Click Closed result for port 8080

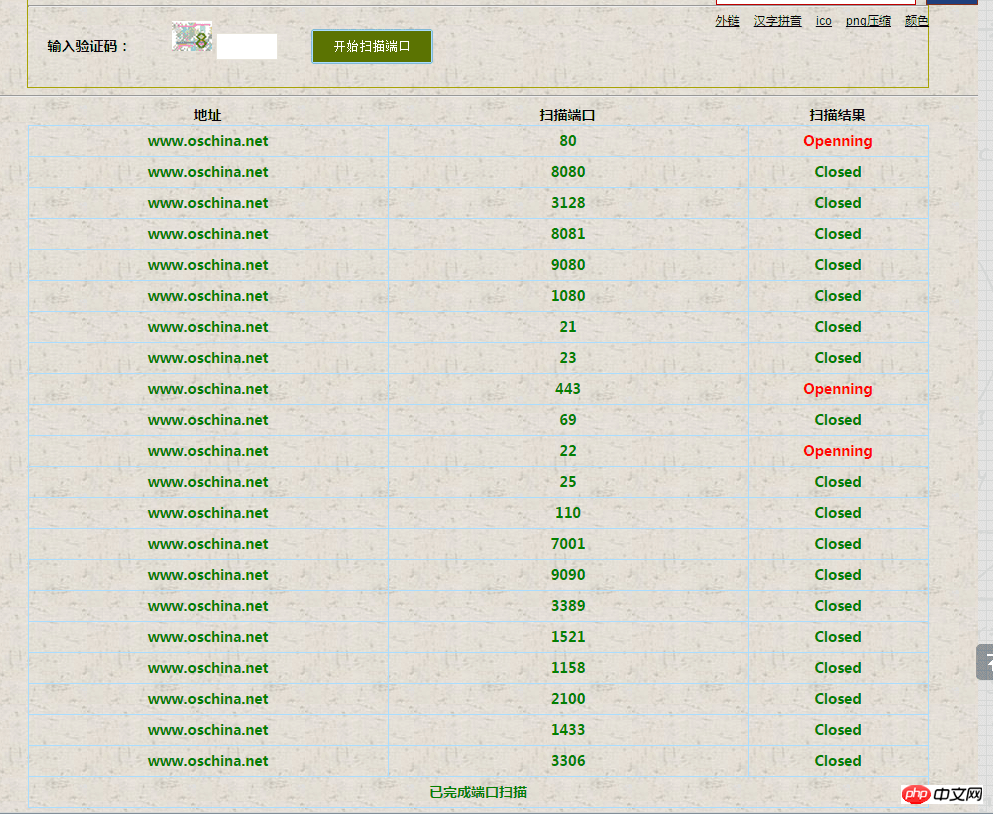[x=838, y=172]
